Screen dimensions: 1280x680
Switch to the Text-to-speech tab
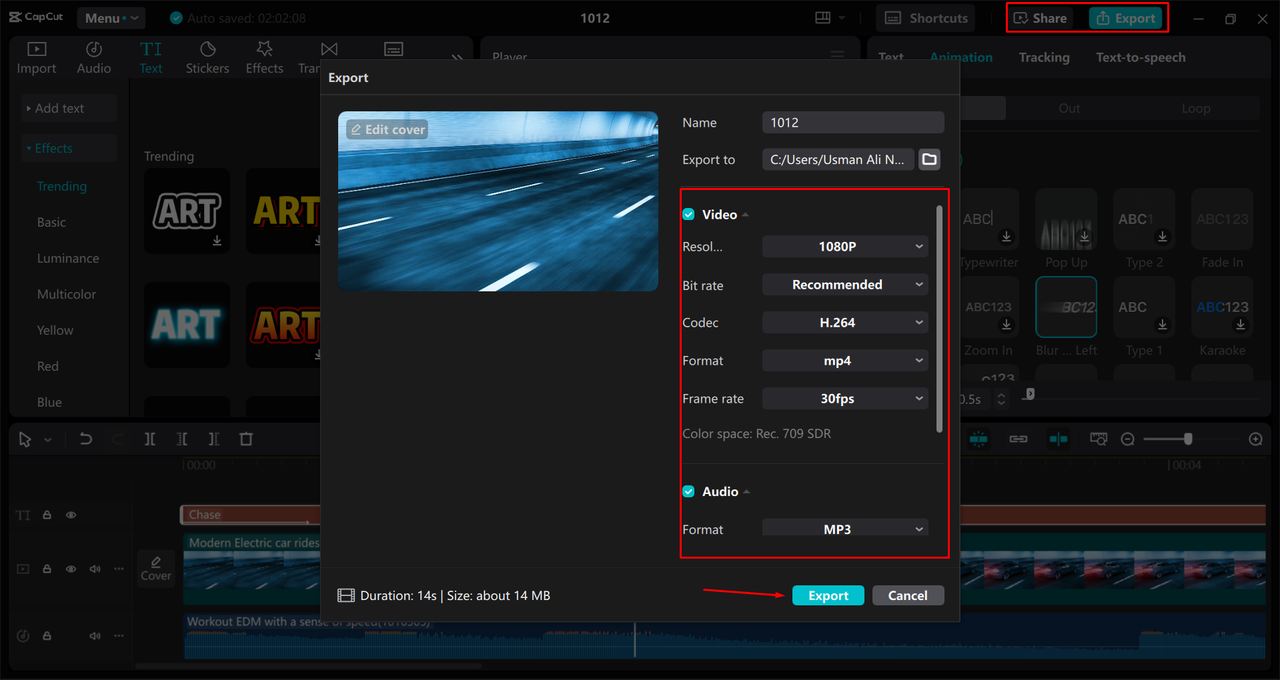(x=1141, y=57)
